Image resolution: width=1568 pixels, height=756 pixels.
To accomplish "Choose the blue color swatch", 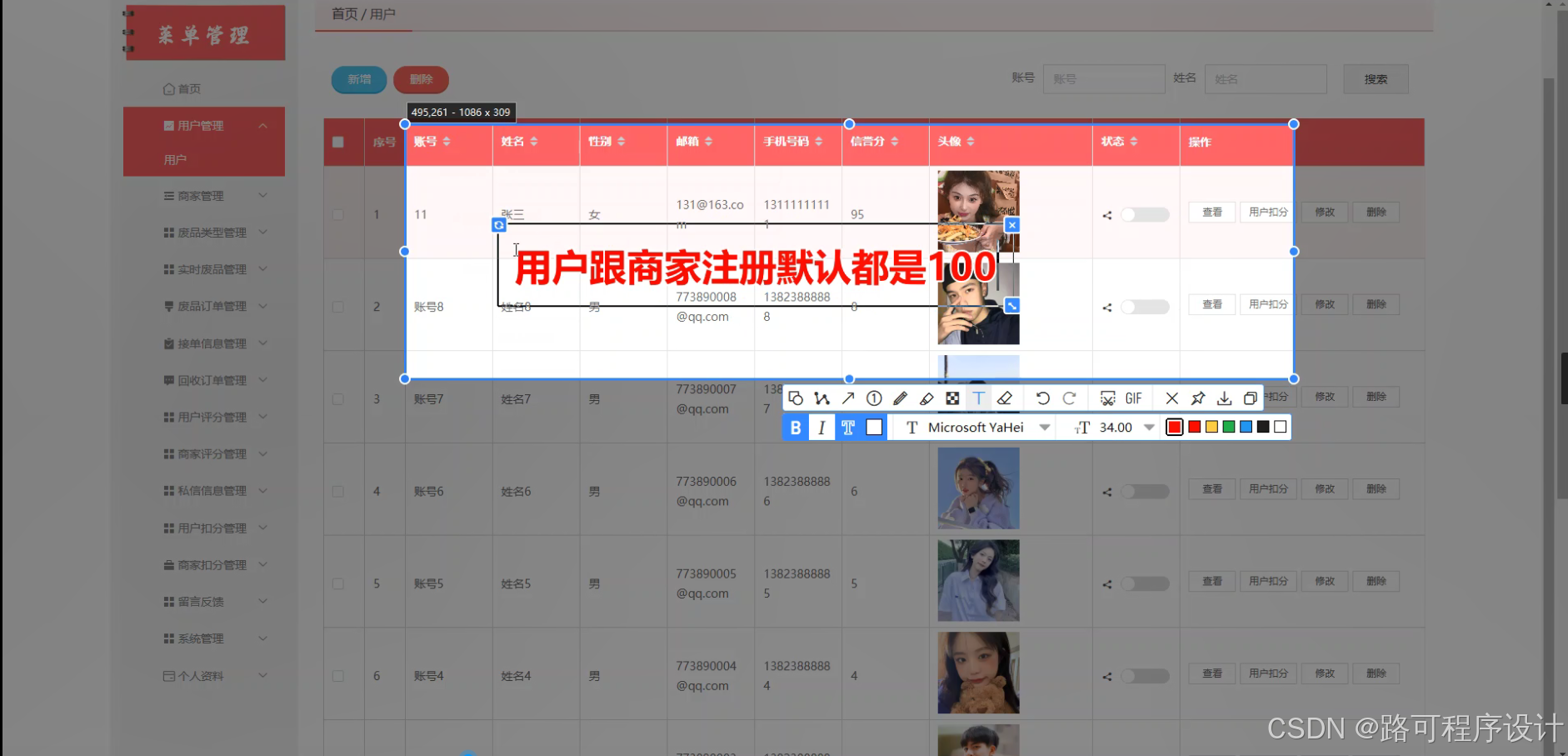I will click(x=1246, y=427).
